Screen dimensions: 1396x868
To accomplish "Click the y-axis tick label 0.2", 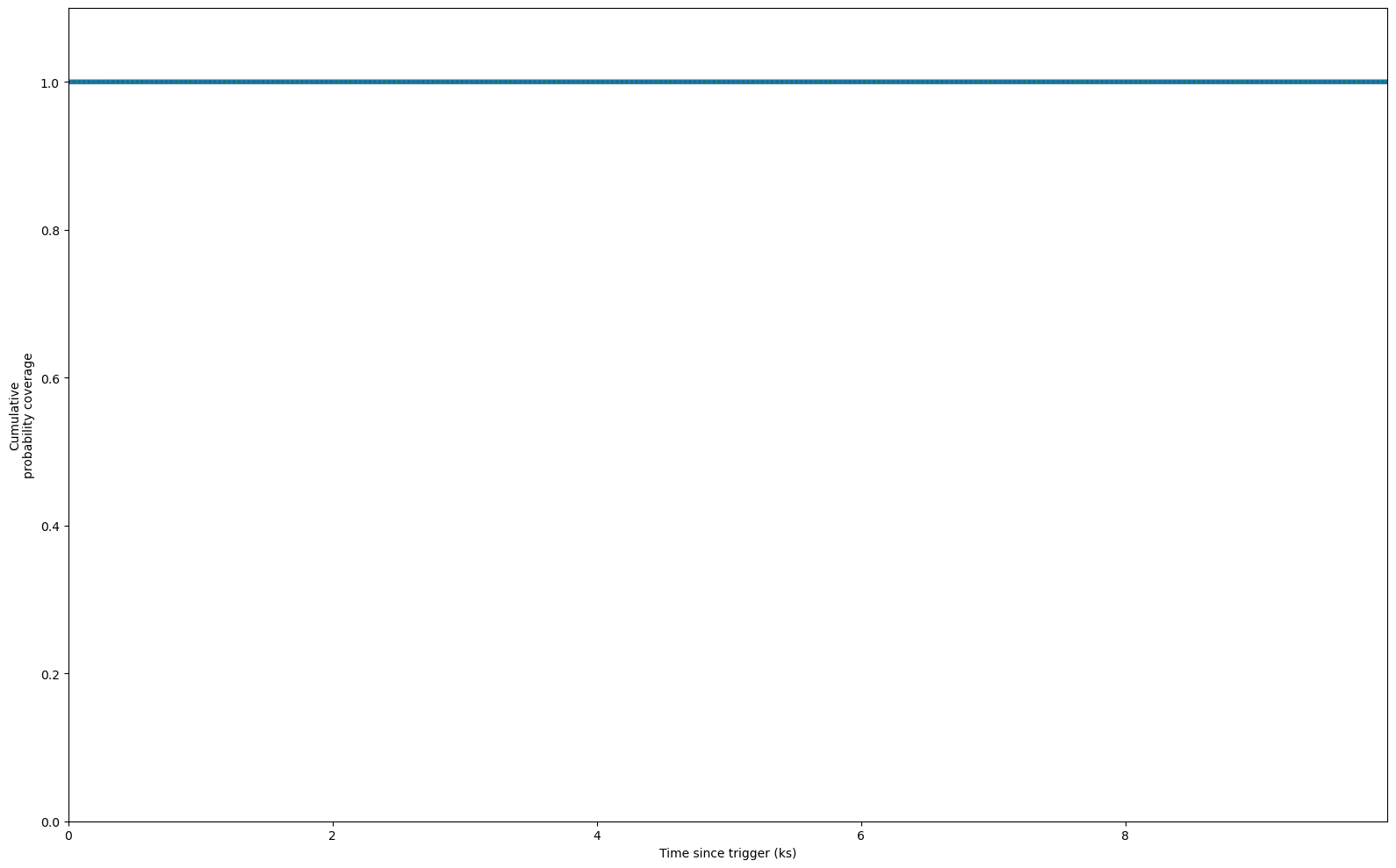I will 50,674.
